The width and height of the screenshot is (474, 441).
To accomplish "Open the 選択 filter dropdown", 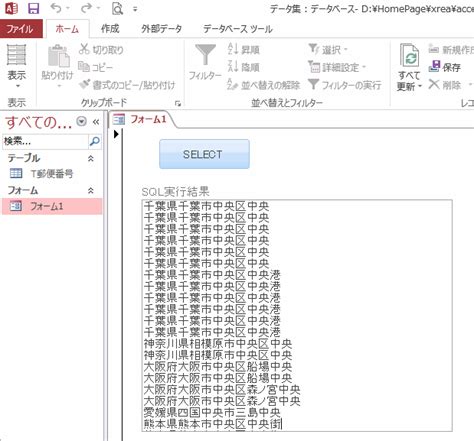I will pyautogui.click(x=328, y=50).
